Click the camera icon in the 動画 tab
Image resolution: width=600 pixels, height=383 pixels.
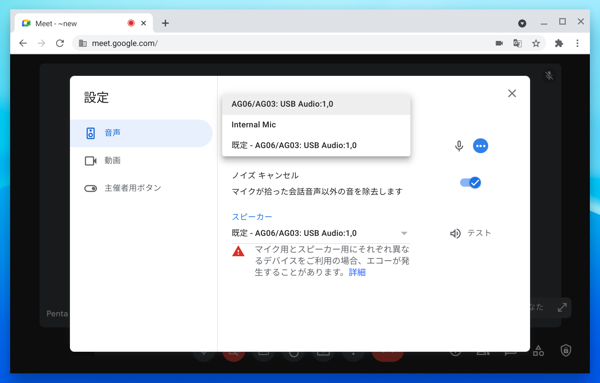91,161
